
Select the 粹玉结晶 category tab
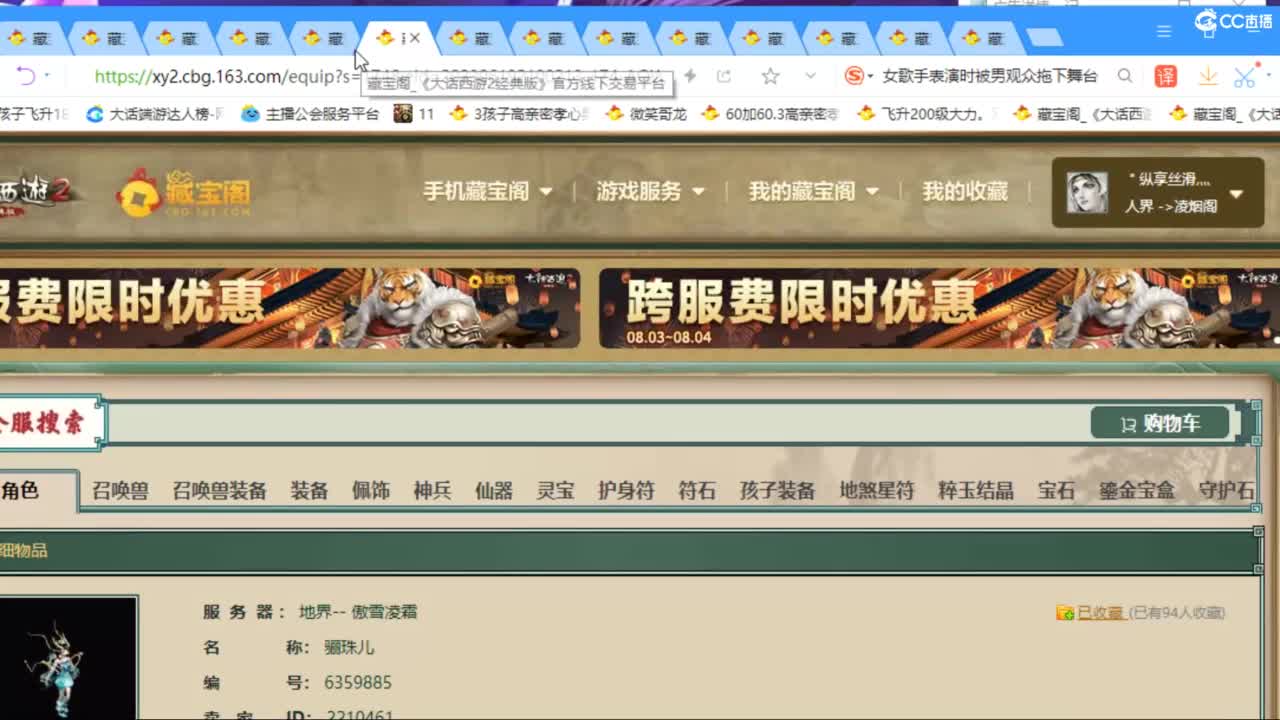click(976, 490)
